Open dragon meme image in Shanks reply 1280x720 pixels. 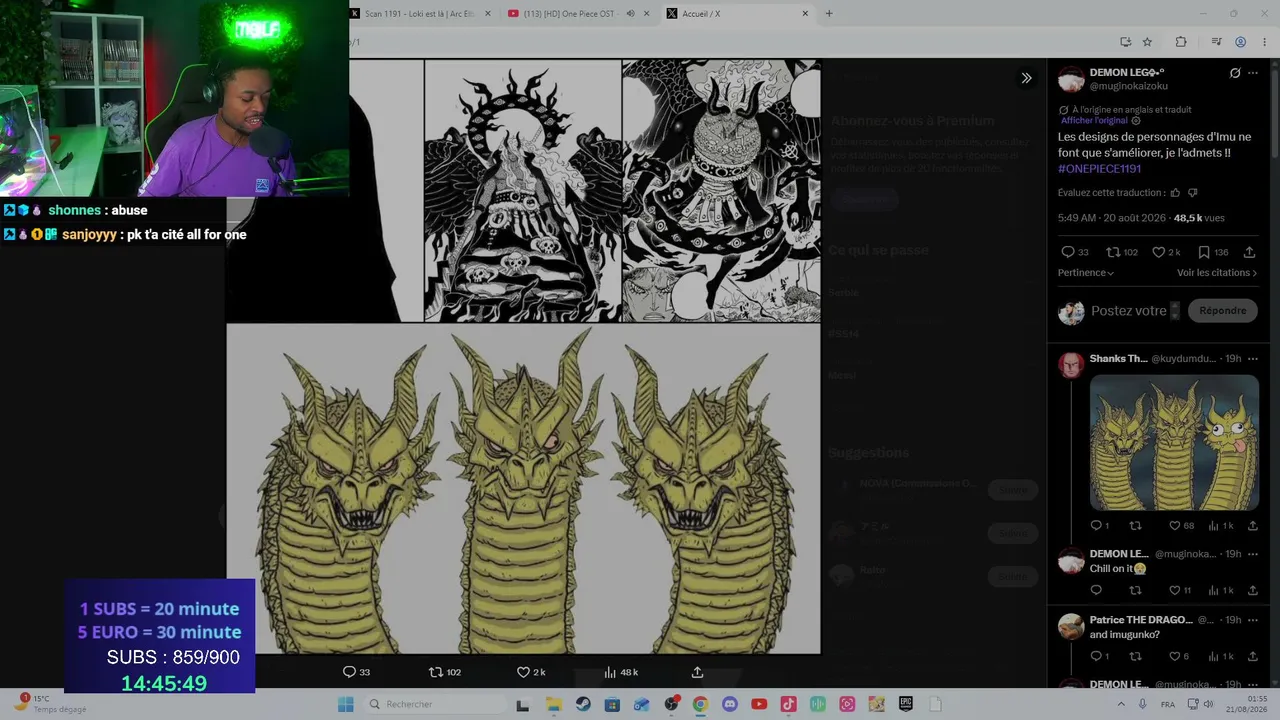[1174, 442]
